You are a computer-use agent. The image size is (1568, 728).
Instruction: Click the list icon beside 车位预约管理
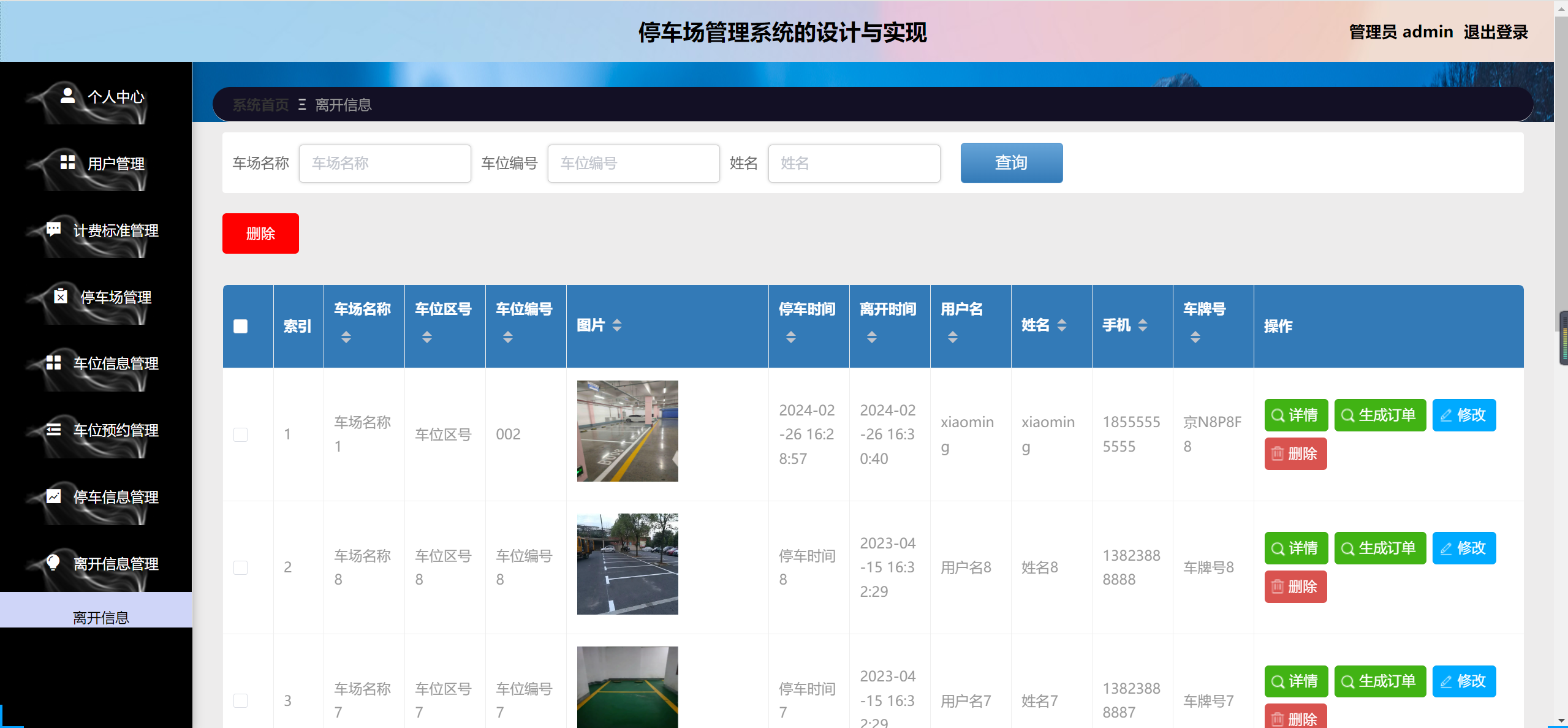point(53,430)
